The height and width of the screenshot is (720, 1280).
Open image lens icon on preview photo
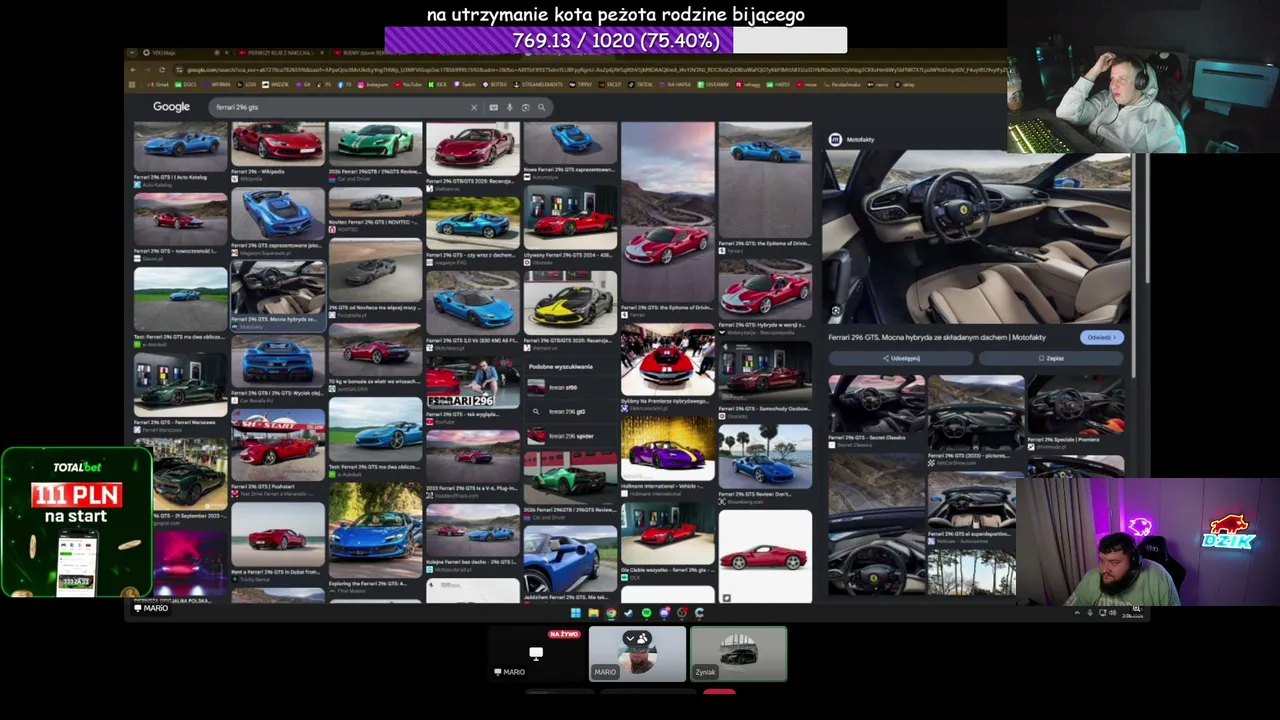[x=836, y=311]
